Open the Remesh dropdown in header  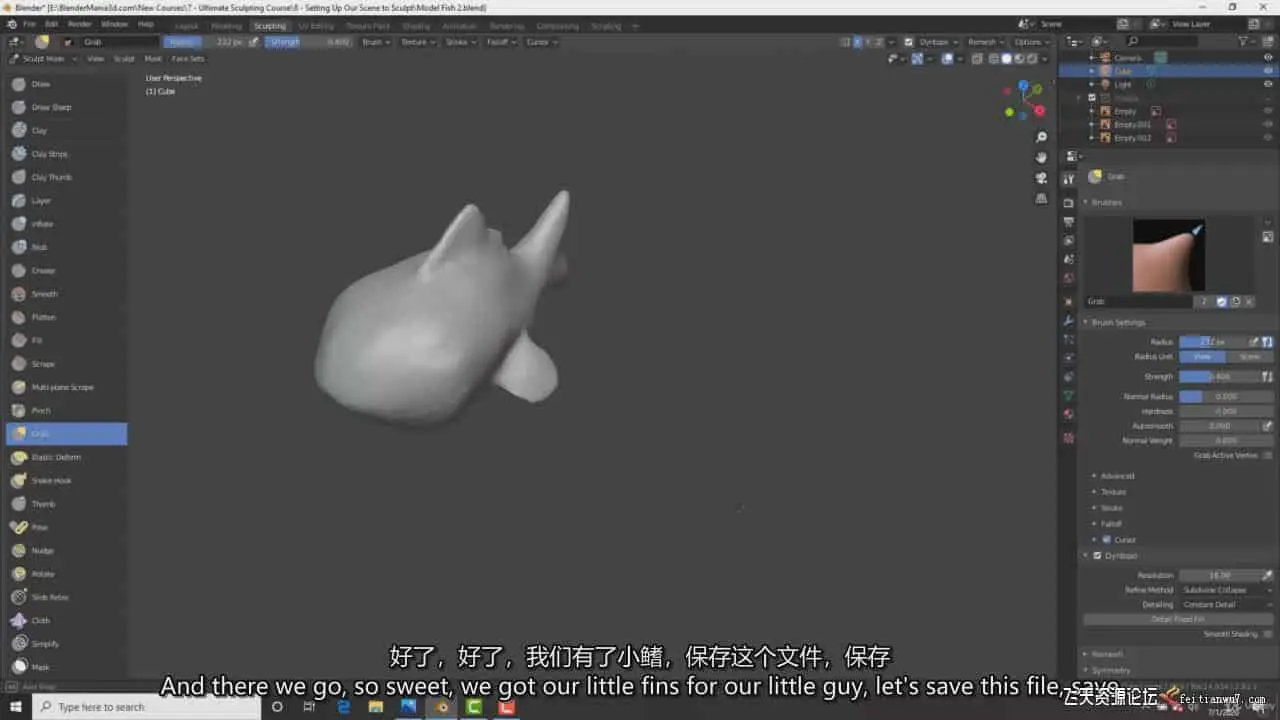pyautogui.click(x=985, y=42)
